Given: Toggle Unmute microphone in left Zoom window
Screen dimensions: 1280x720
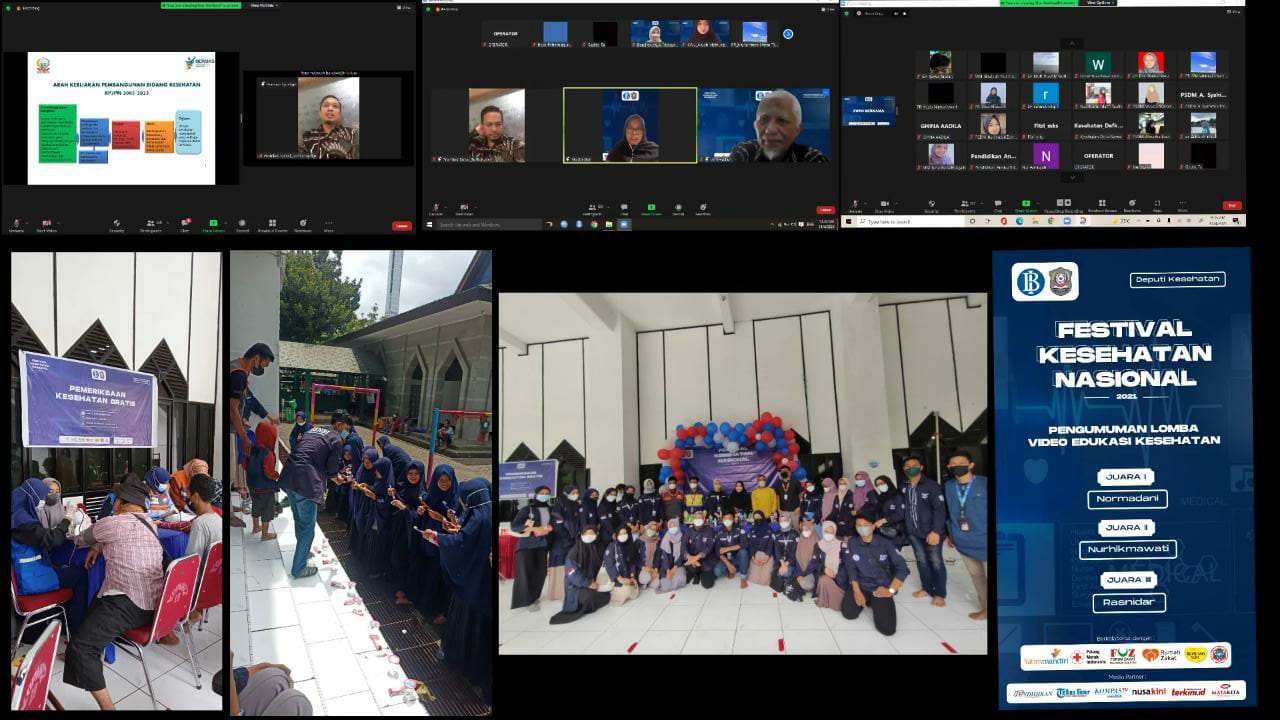Looking at the screenshot, I should click(x=16, y=224).
